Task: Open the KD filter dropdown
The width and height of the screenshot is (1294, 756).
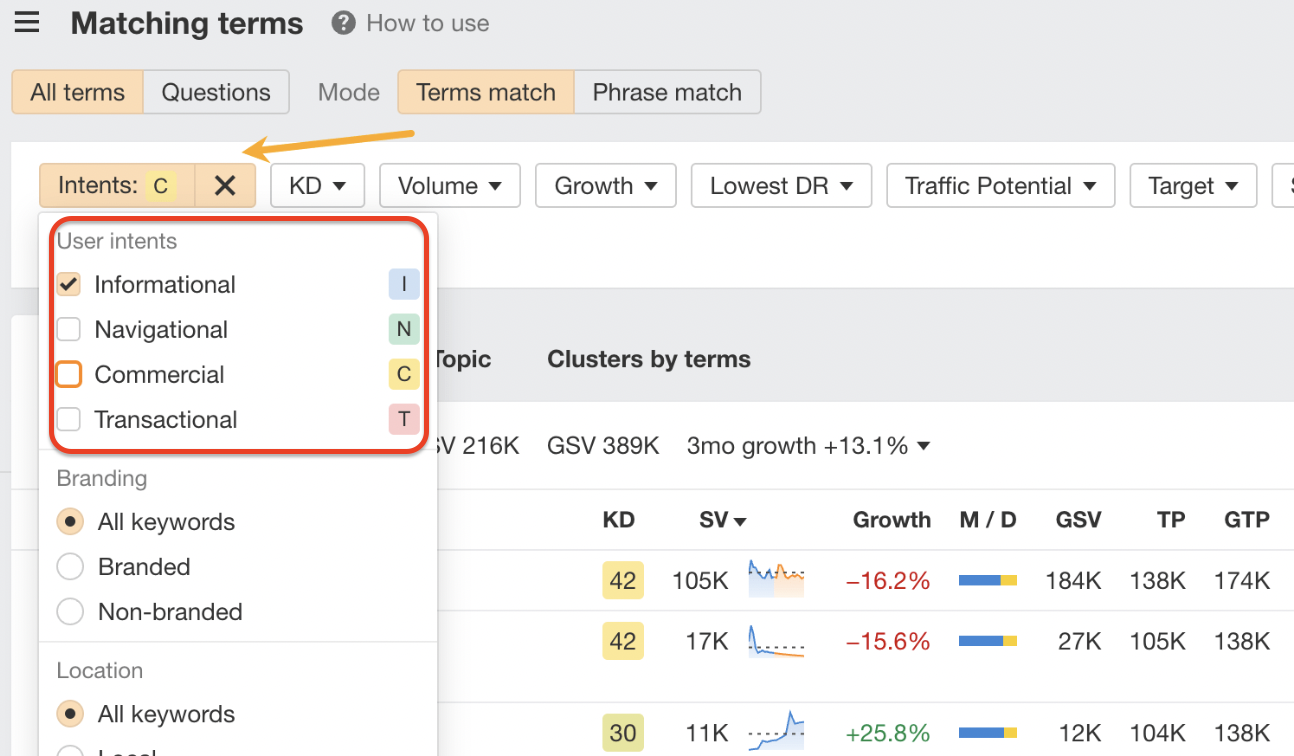Action: pyautogui.click(x=317, y=185)
